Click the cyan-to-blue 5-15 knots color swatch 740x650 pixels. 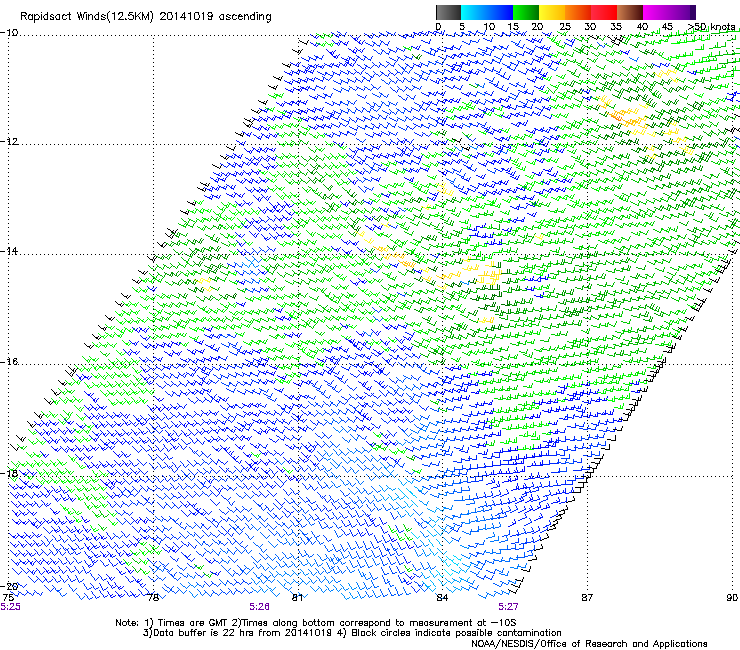click(x=487, y=12)
